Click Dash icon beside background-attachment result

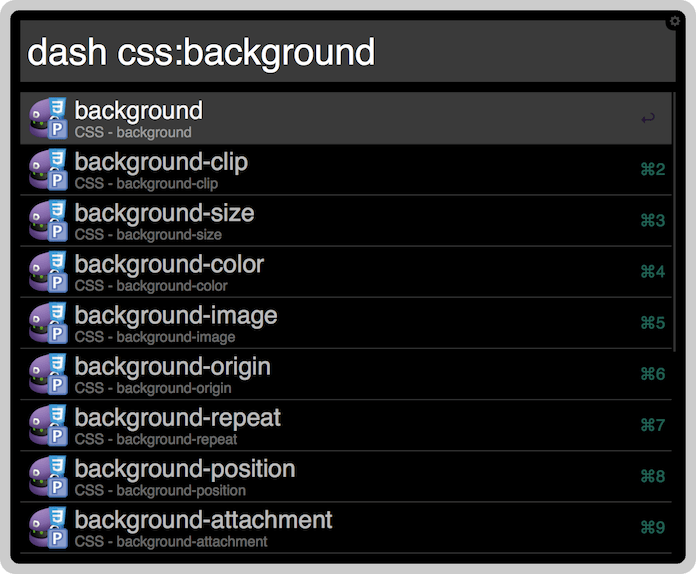(48, 527)
